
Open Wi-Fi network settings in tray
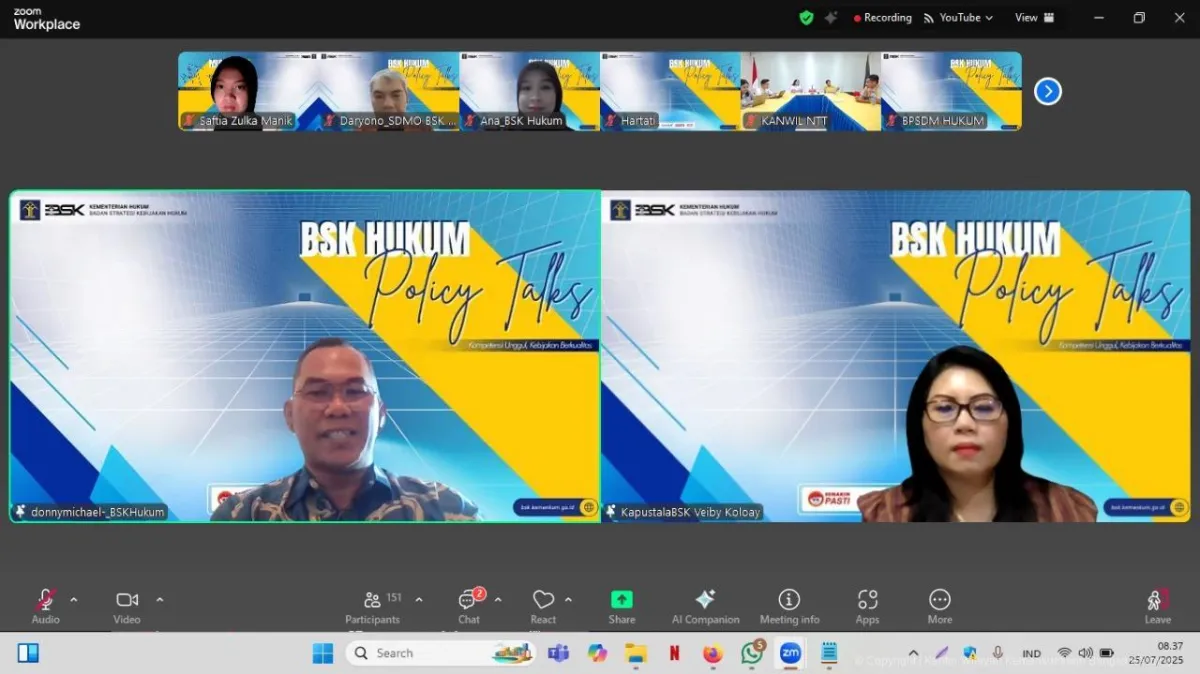click(x=1064, y=653)
